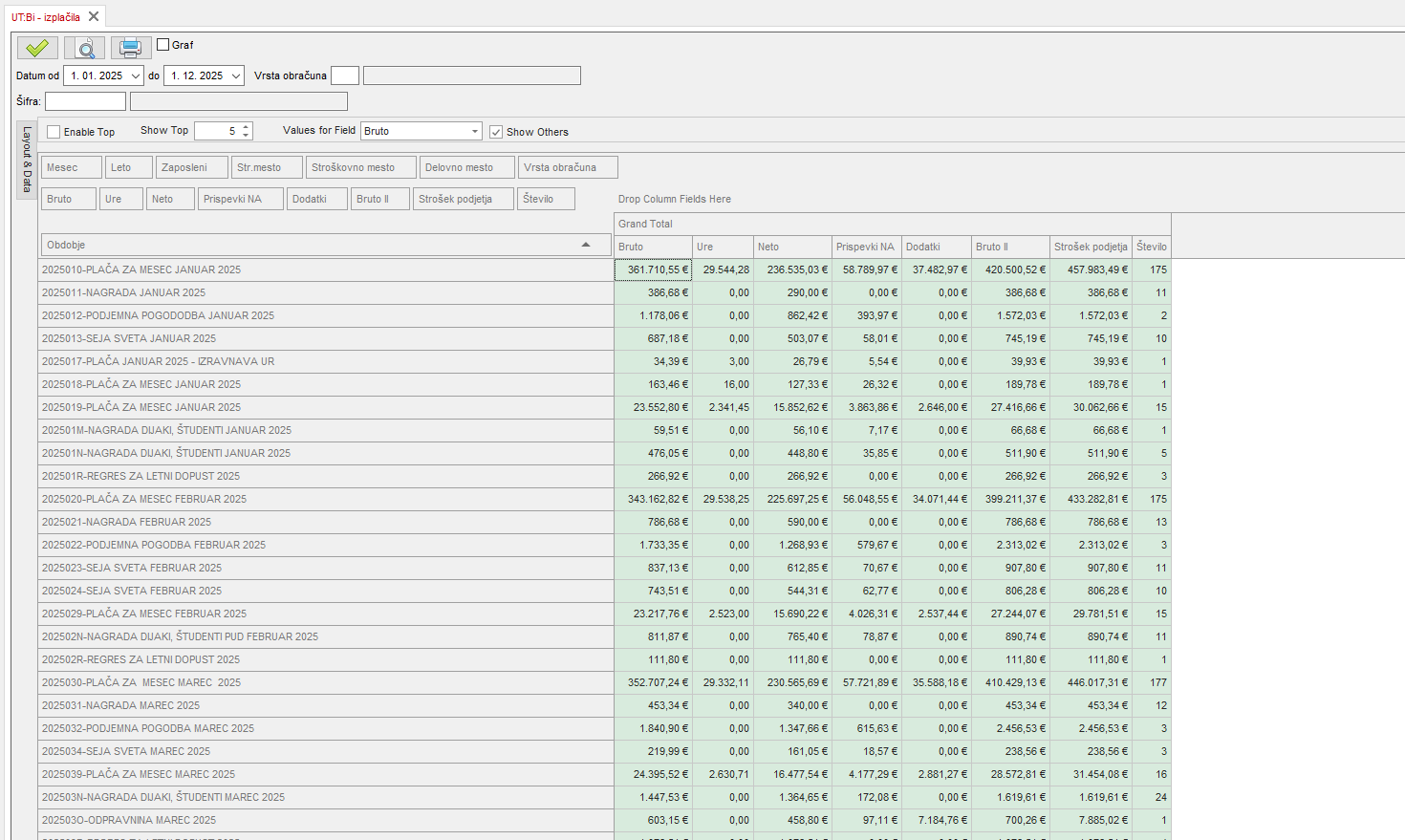Increase Show Top value with up arrow

pyautogui.click(x=247, y=126)
